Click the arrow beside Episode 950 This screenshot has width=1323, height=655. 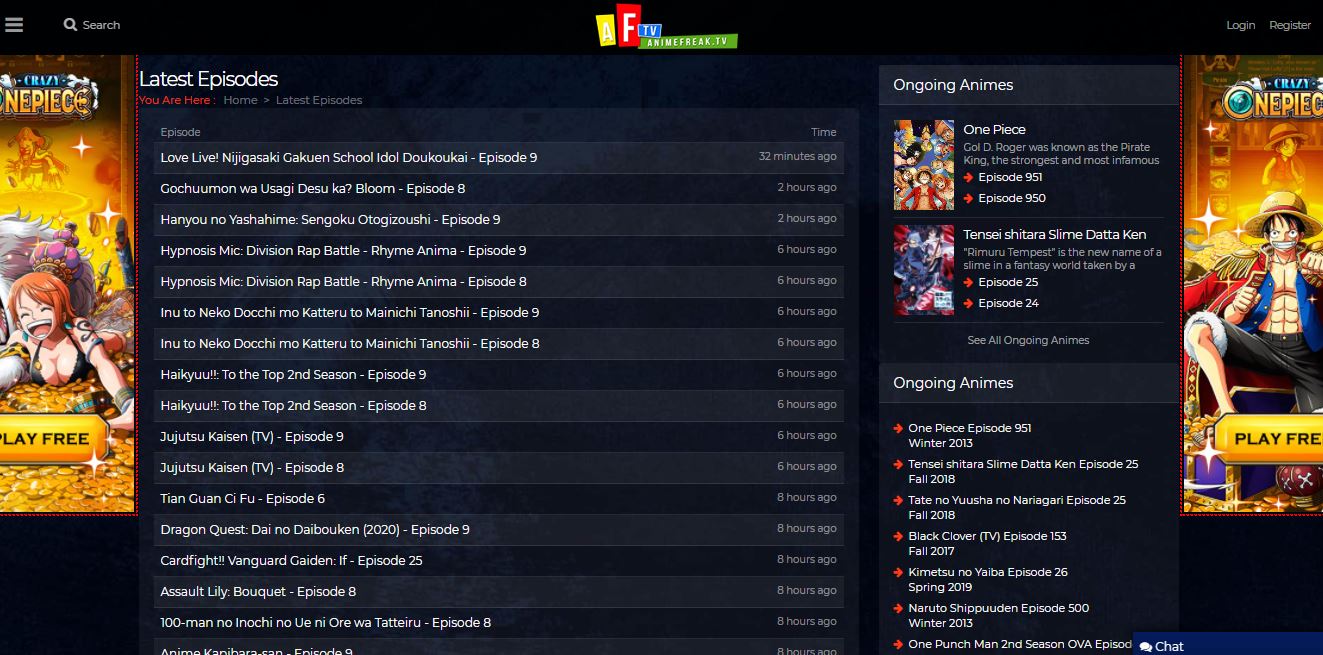tap(968, 198)
